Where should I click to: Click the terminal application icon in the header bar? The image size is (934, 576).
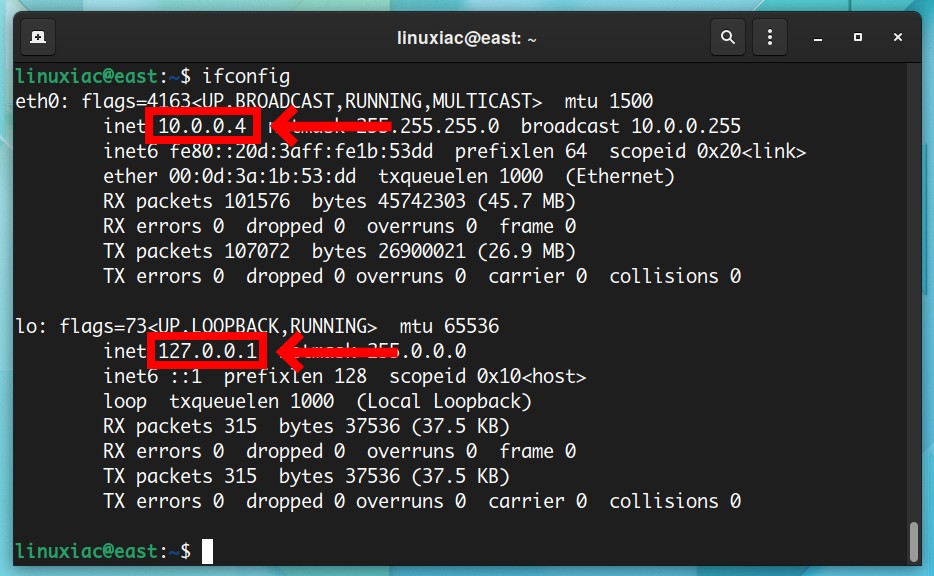pos(37,37)
